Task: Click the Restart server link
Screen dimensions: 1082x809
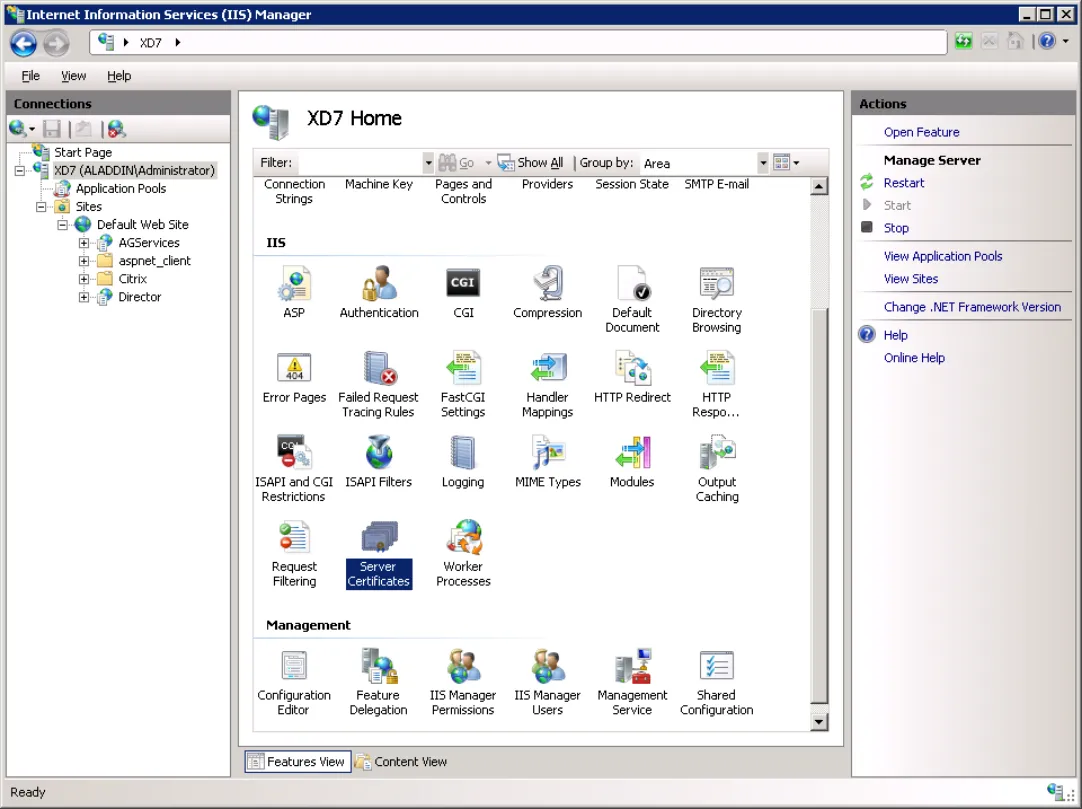Action: pyautogui.click(x=903, y=183)
